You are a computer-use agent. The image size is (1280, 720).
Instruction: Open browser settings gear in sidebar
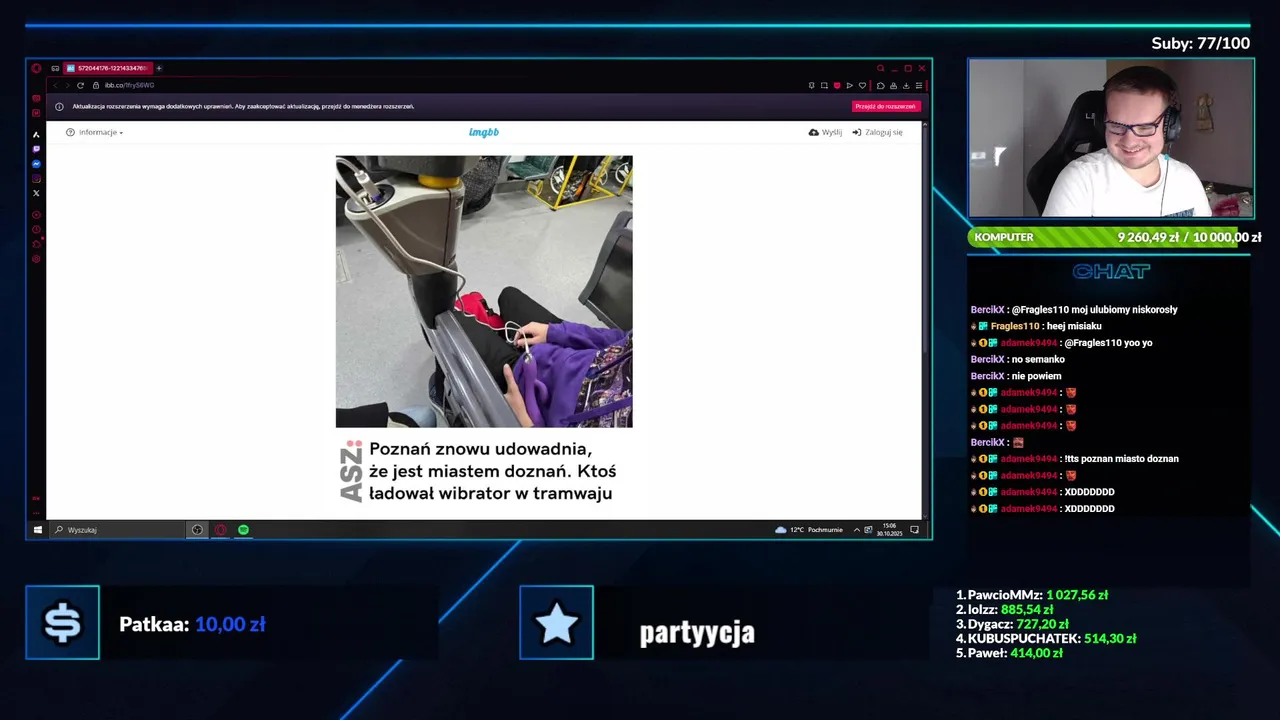click(36, 259)
